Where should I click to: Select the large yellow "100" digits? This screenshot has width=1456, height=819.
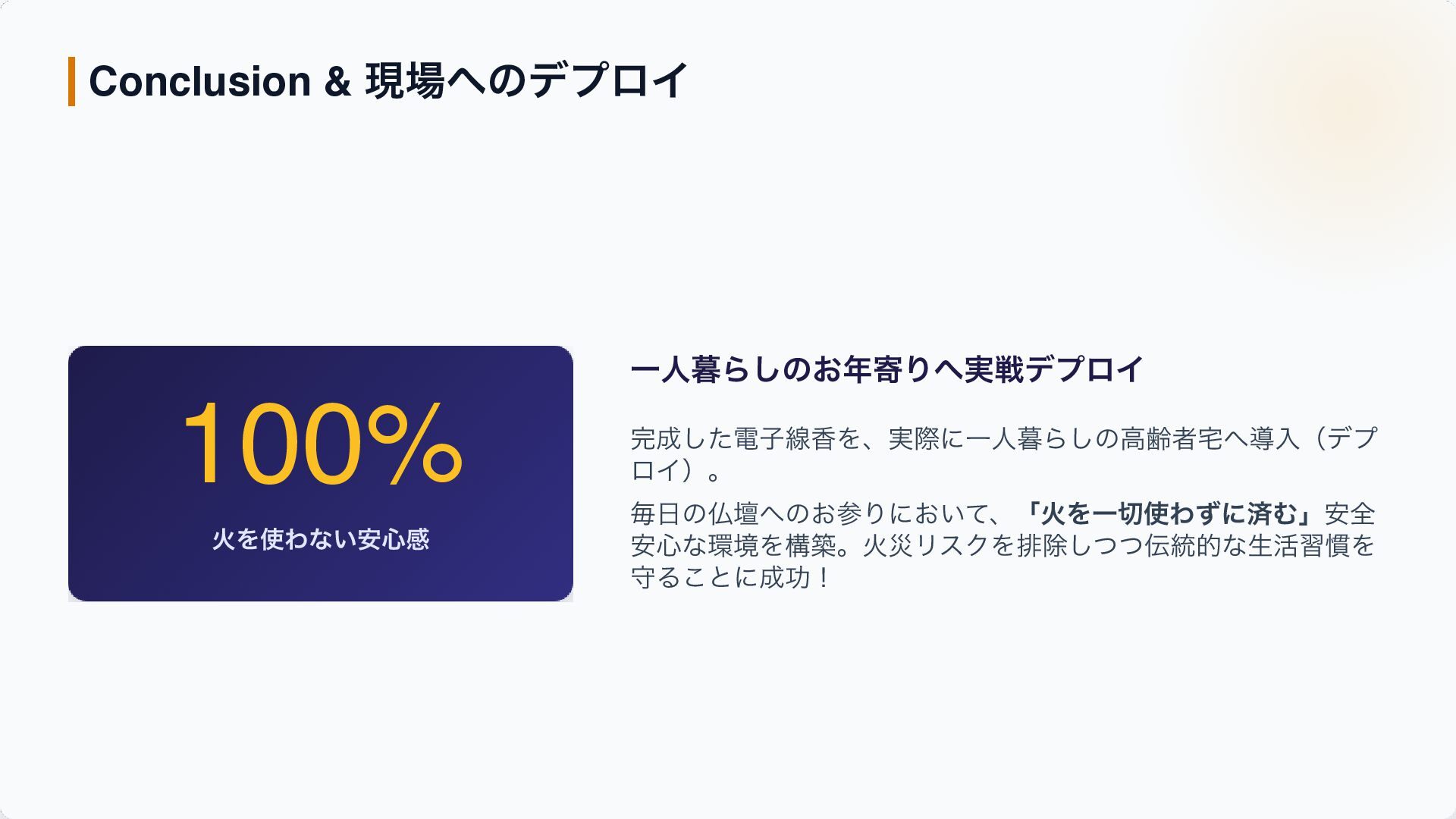coord(272,444)
